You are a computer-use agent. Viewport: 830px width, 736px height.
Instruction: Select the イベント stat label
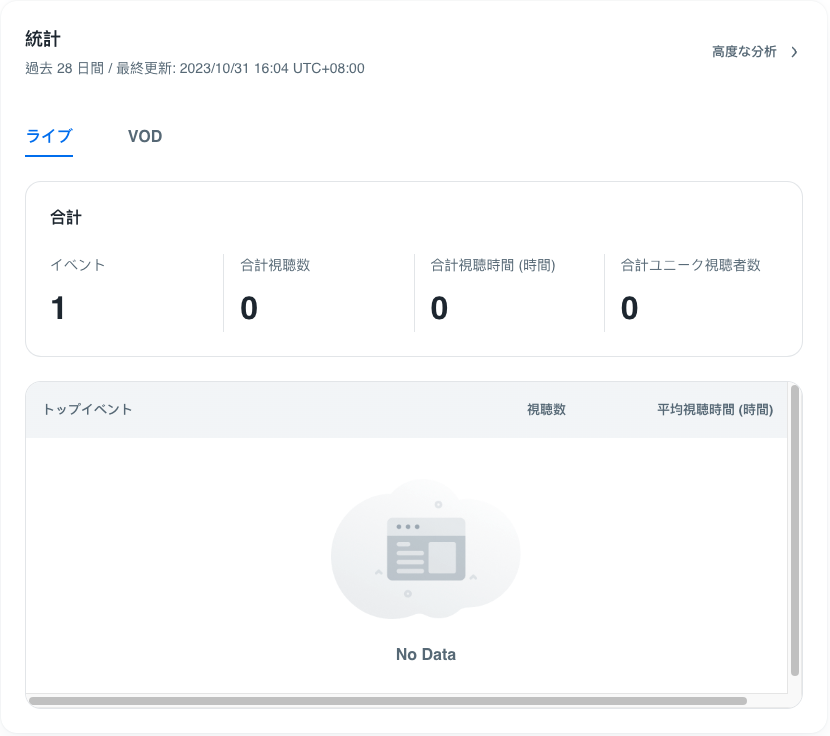pyautogui.click(x=78, y=265)
